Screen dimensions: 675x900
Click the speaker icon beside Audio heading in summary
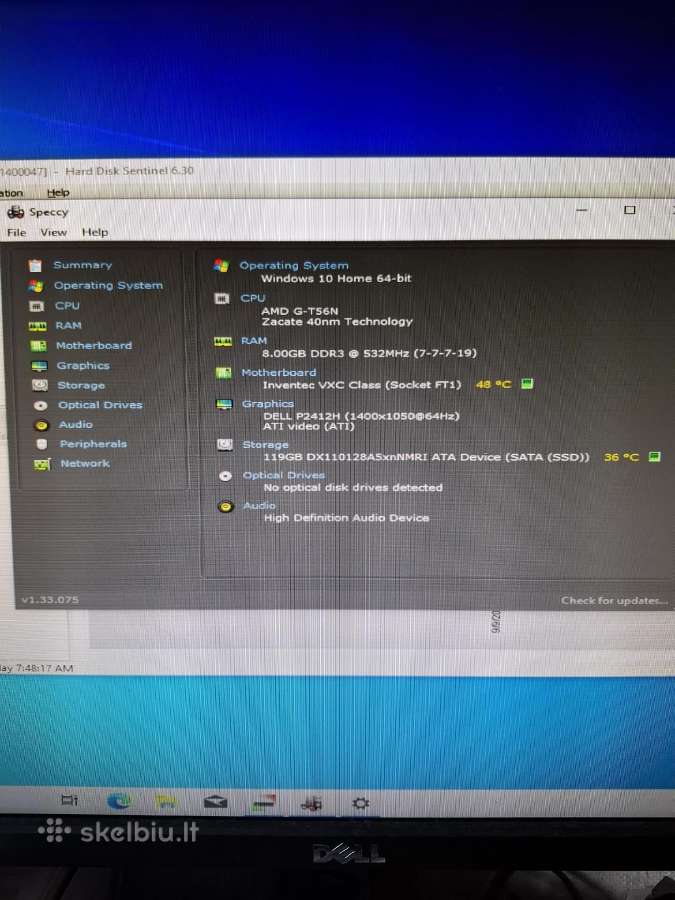point(226,507)
